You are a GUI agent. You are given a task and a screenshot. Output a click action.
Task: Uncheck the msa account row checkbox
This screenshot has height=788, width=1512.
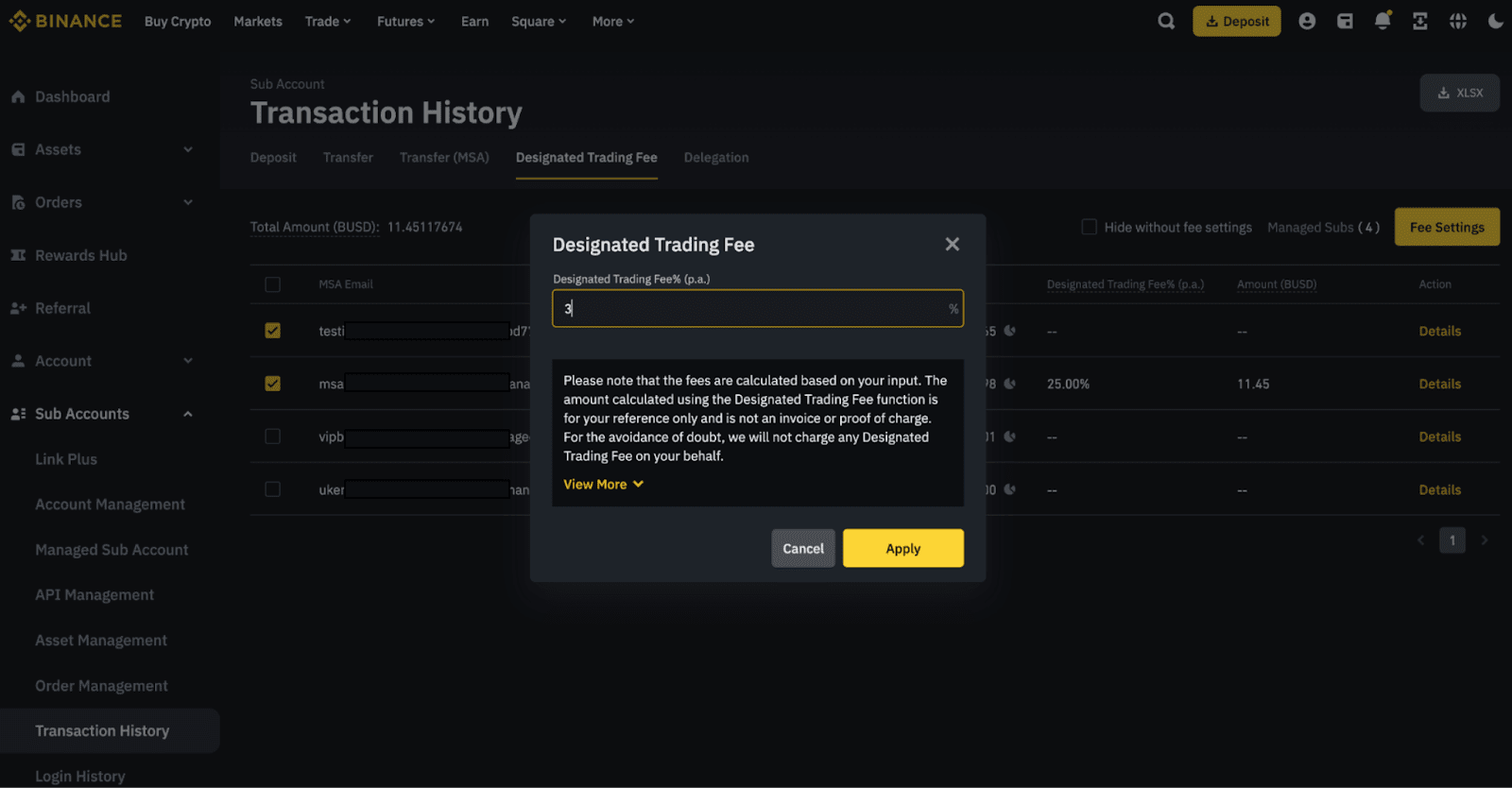(273, 384)
